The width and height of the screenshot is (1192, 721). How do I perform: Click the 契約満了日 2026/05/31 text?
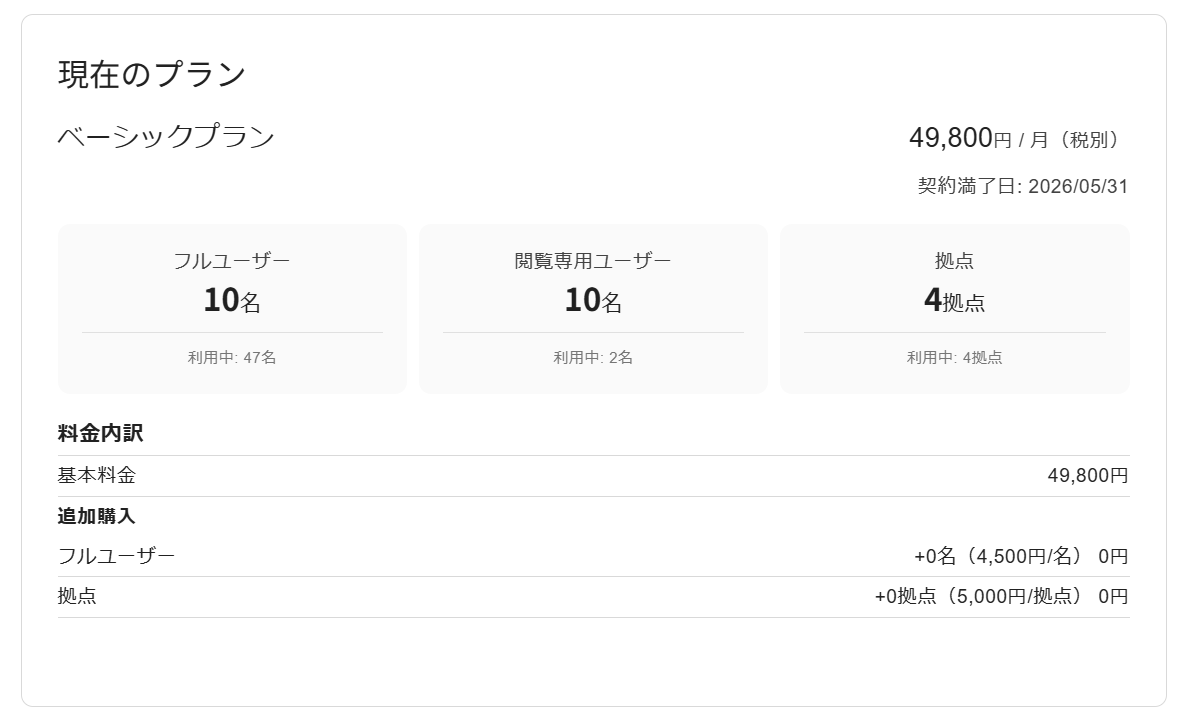coord(1022,186)
